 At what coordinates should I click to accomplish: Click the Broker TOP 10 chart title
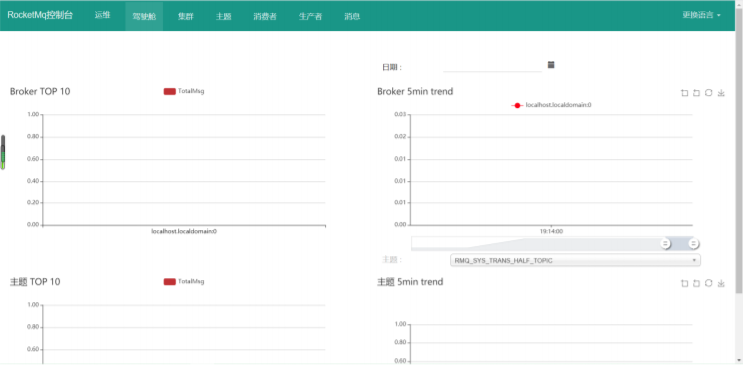coord(40,92)
